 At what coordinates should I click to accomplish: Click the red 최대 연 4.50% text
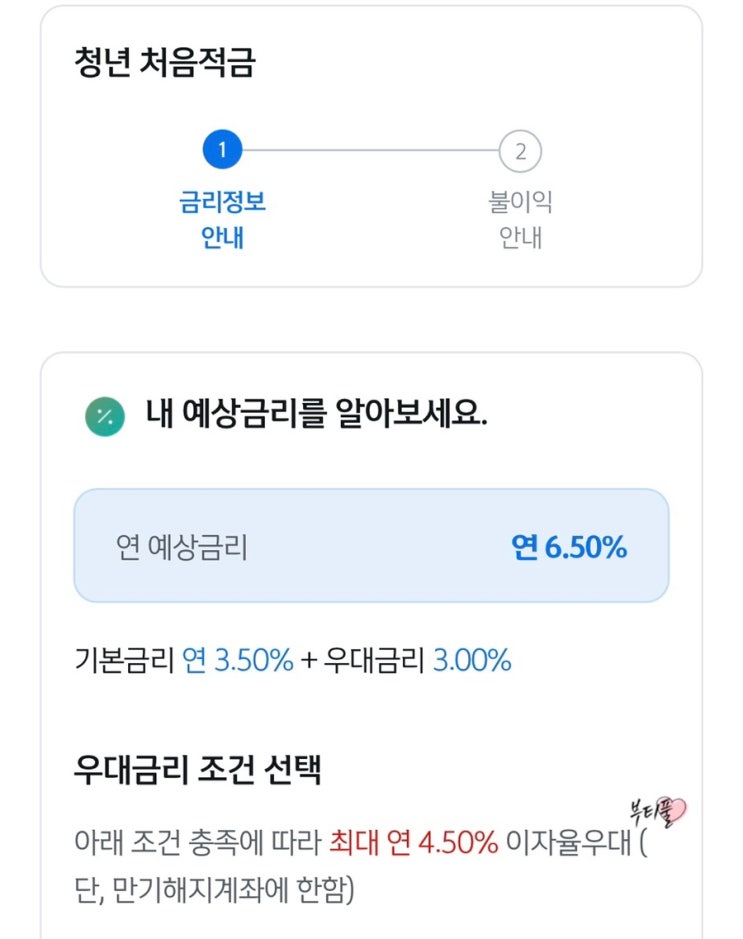[x=413, y=842]
